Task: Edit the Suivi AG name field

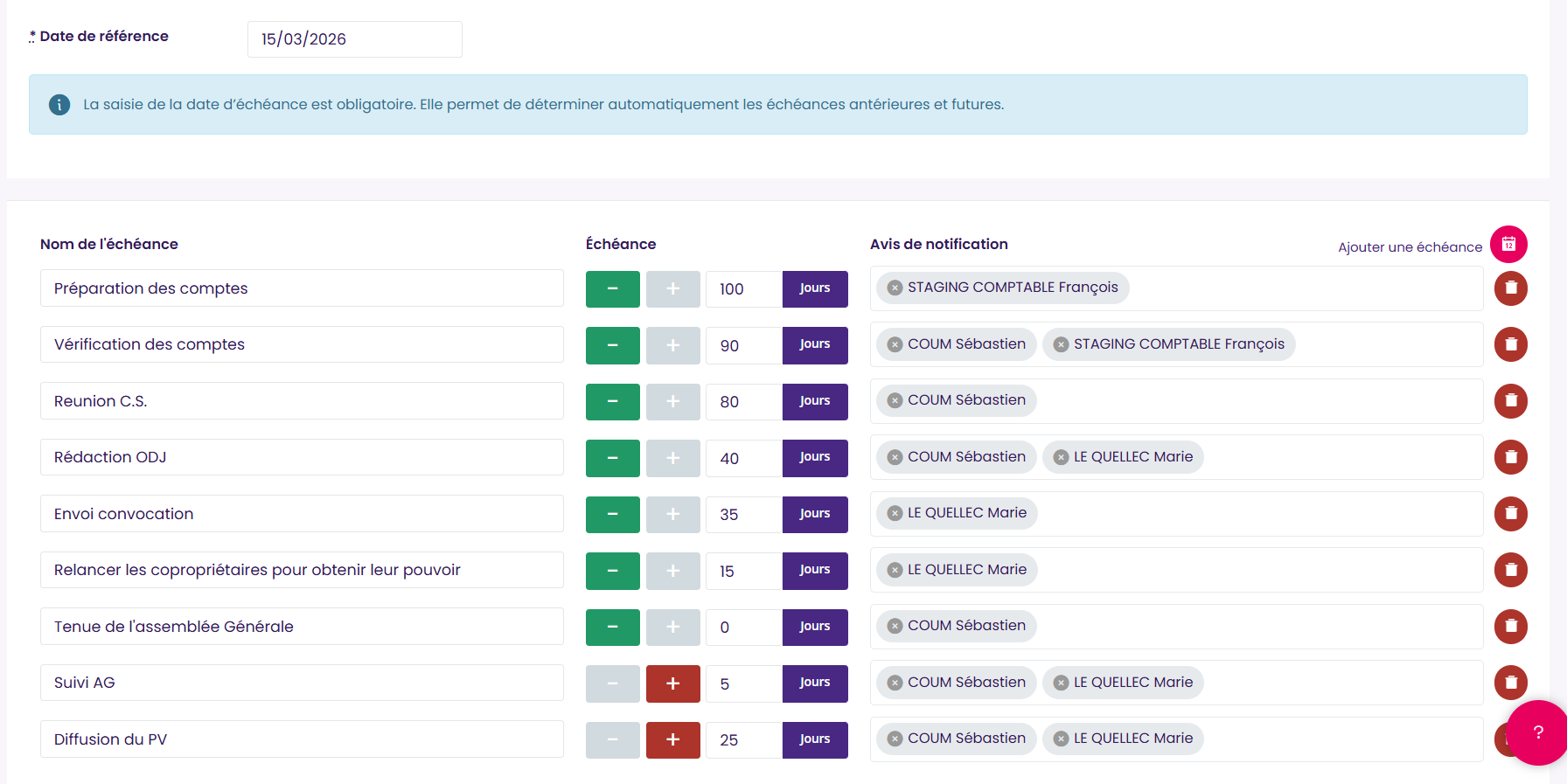Action: click(302, 683)
